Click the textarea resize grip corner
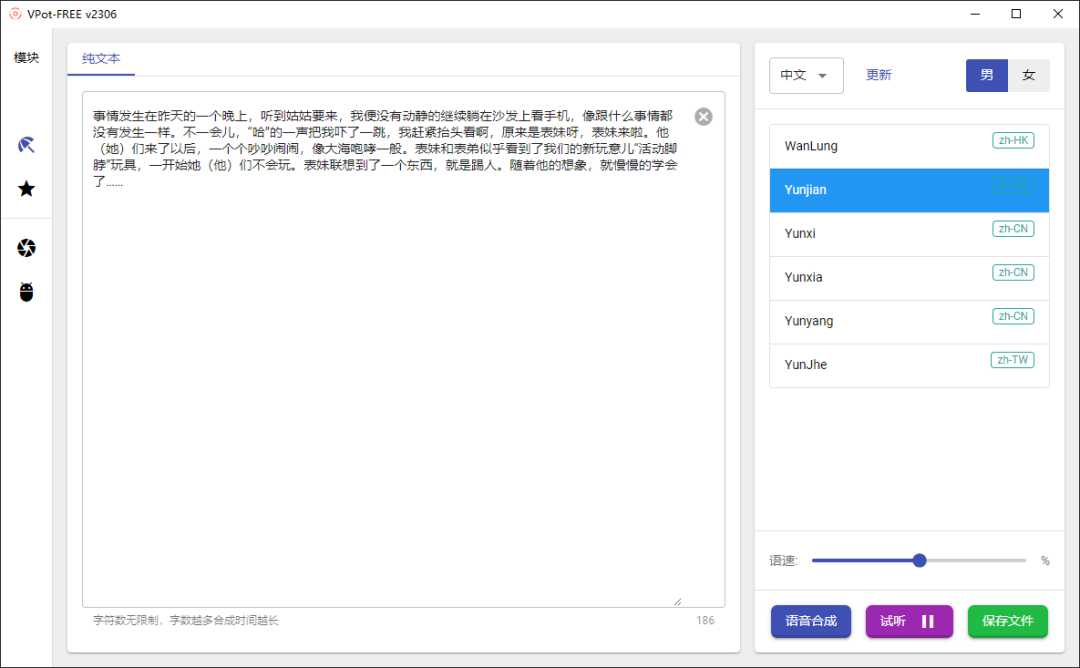 click(x=678, y=602)
